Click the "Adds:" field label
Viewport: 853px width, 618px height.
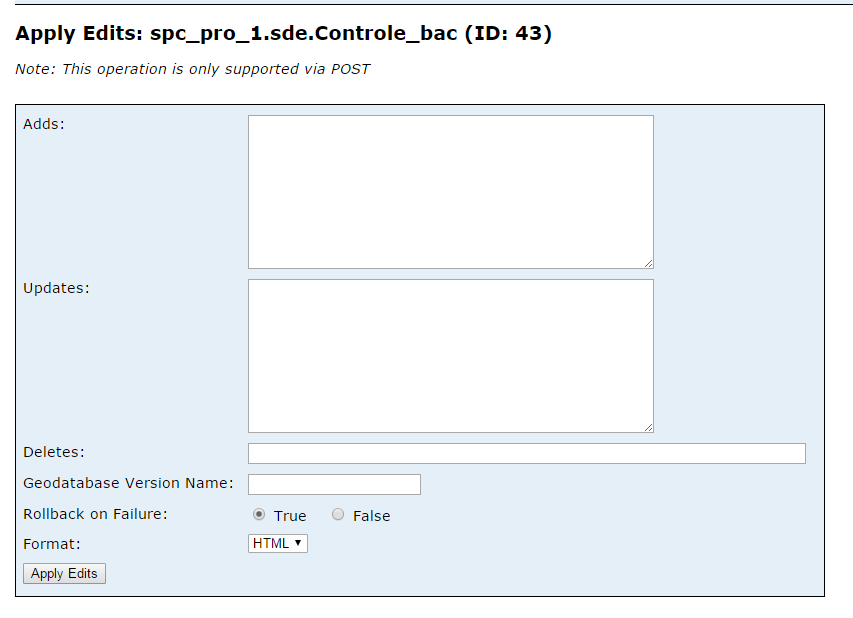44,124
